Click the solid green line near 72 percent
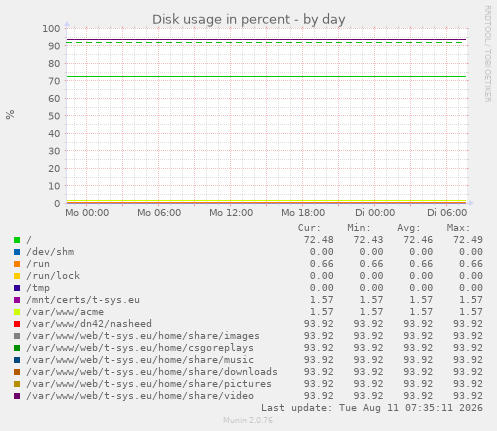The width and height of the screenshot is (497, 431). 266,77
